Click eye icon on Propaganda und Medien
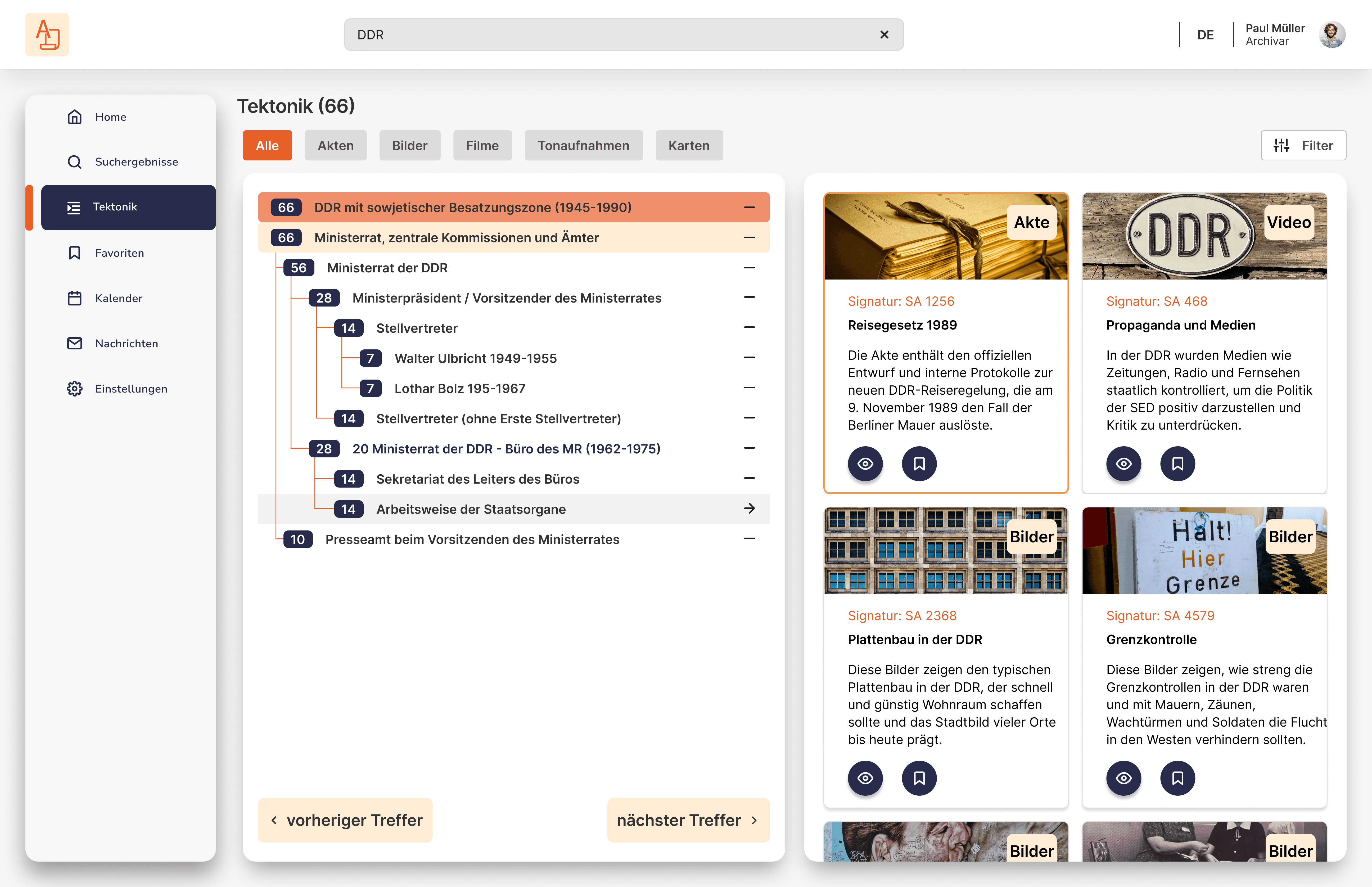This screenshot has width=1372, height=887. coord(1123,464)
